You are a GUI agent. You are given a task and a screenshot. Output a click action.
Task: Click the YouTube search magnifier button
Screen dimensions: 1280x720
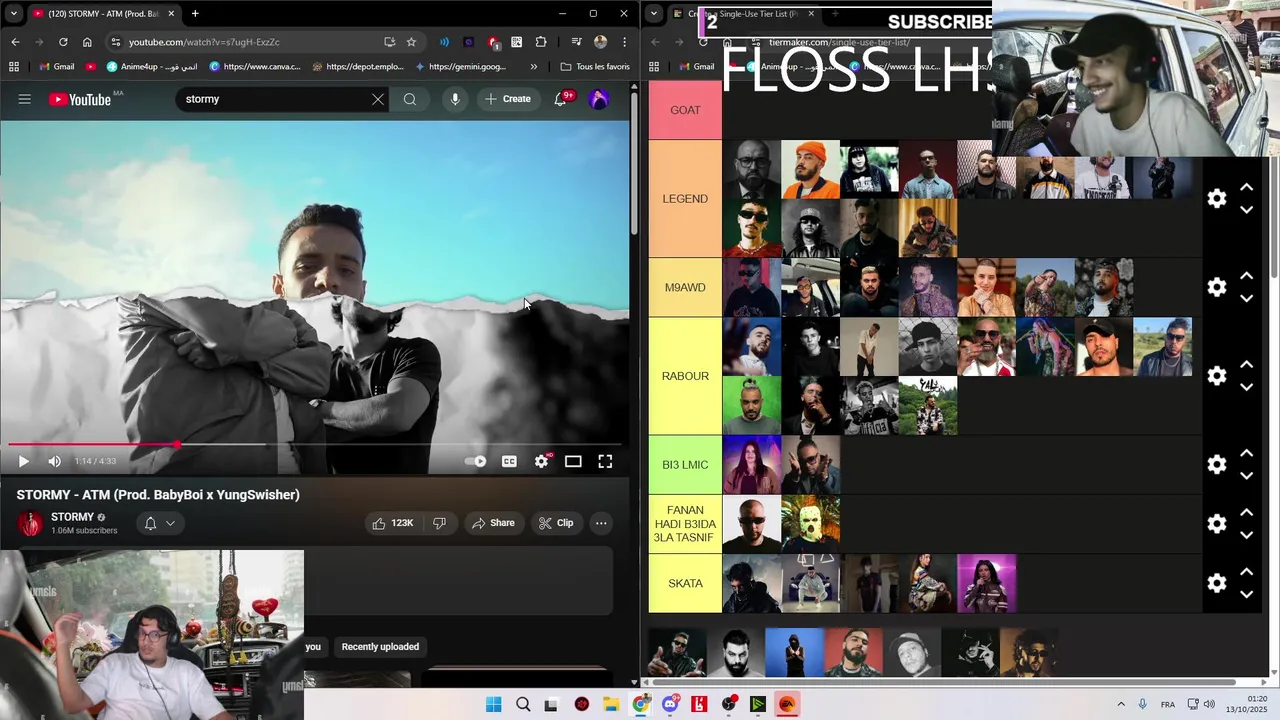[x=410, y=99]
